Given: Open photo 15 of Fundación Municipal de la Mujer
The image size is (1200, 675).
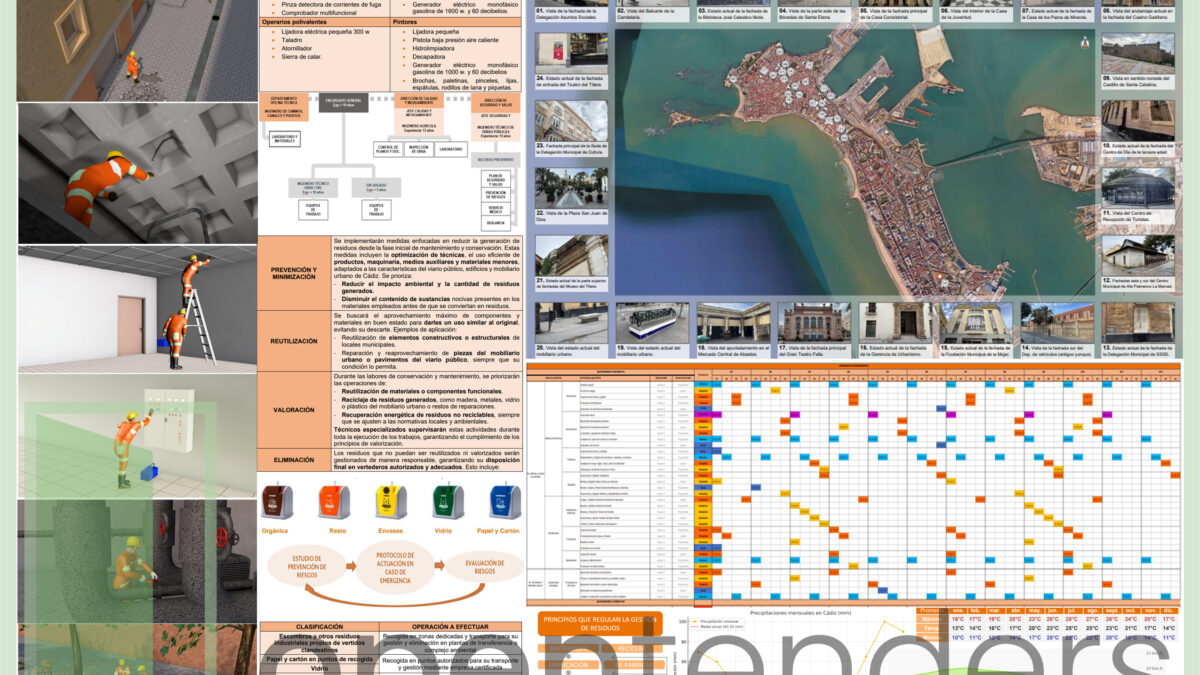Looking at the screenshot, I should coord(976,323).
